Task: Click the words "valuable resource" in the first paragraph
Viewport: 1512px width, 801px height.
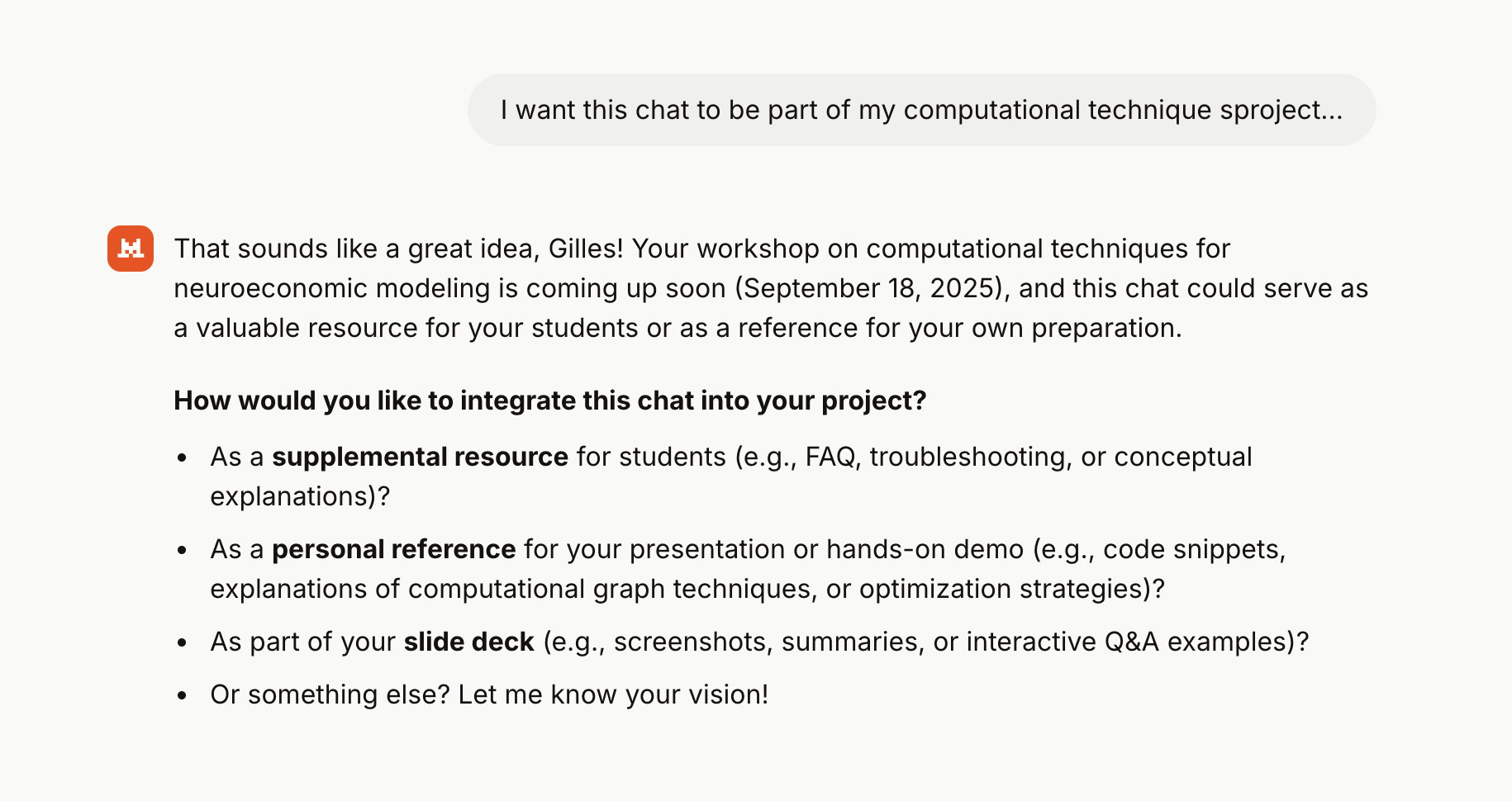Action: click(307, 328)
